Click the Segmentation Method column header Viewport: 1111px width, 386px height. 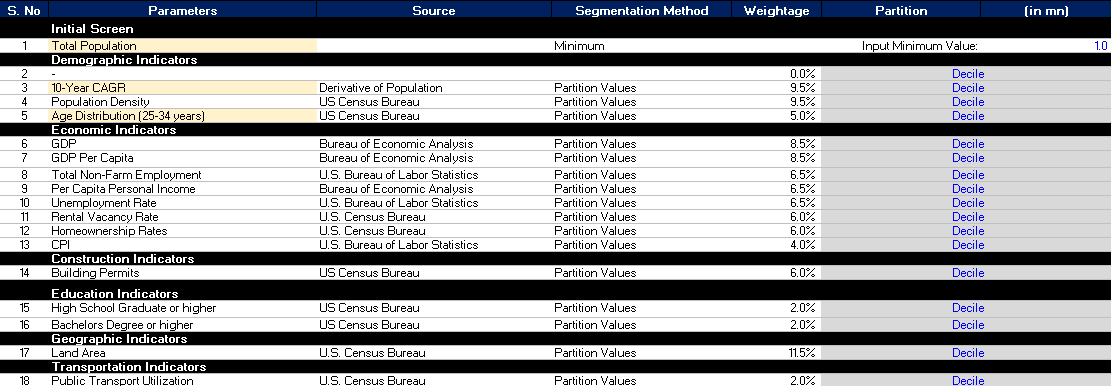(642, 11)
